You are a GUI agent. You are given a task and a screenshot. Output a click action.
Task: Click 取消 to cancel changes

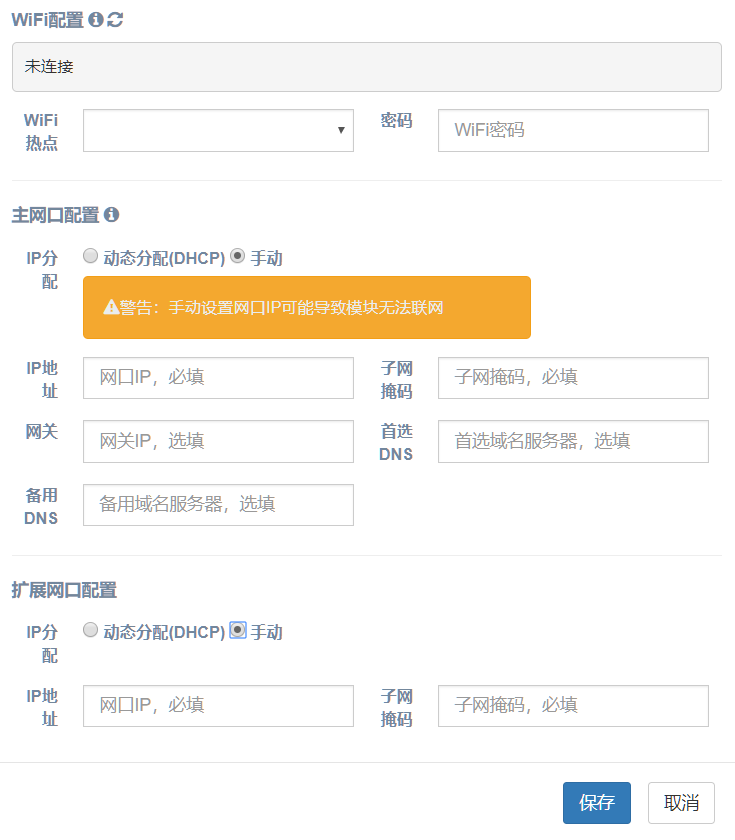pyautogui.click(x=682, y=803)
